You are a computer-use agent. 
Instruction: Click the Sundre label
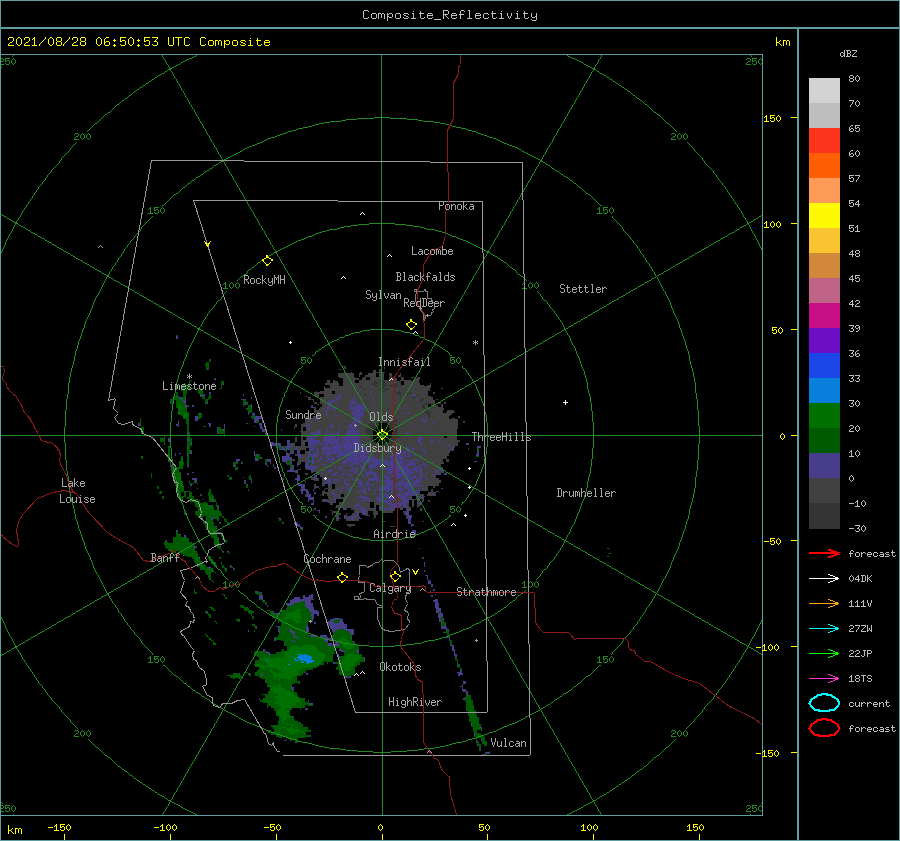[x=303, y=414]
